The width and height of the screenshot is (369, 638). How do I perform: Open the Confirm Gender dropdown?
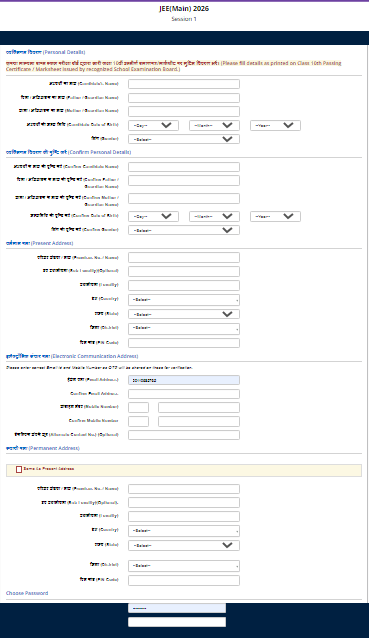184,230
